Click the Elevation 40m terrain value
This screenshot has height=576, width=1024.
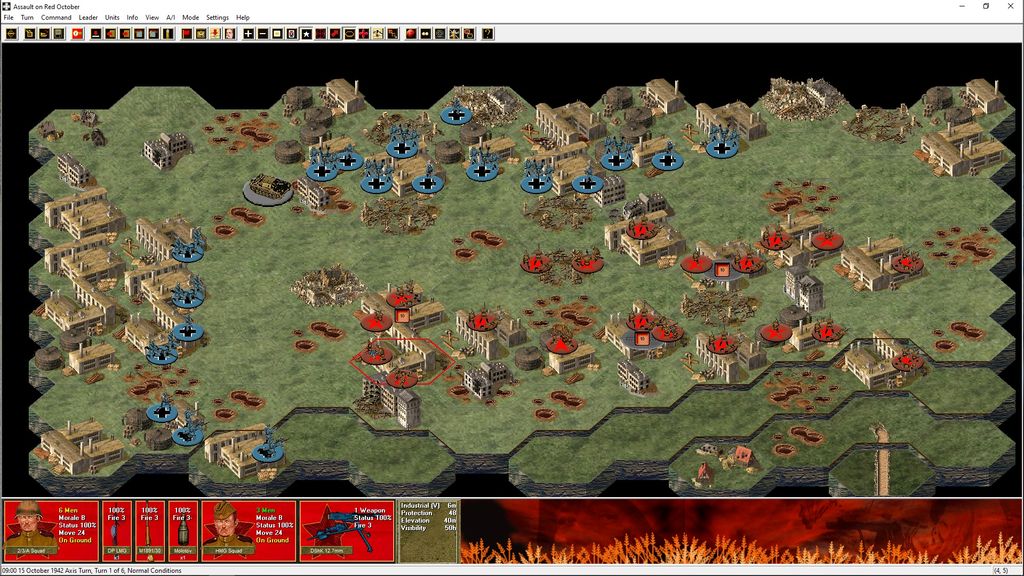[428, 520]
